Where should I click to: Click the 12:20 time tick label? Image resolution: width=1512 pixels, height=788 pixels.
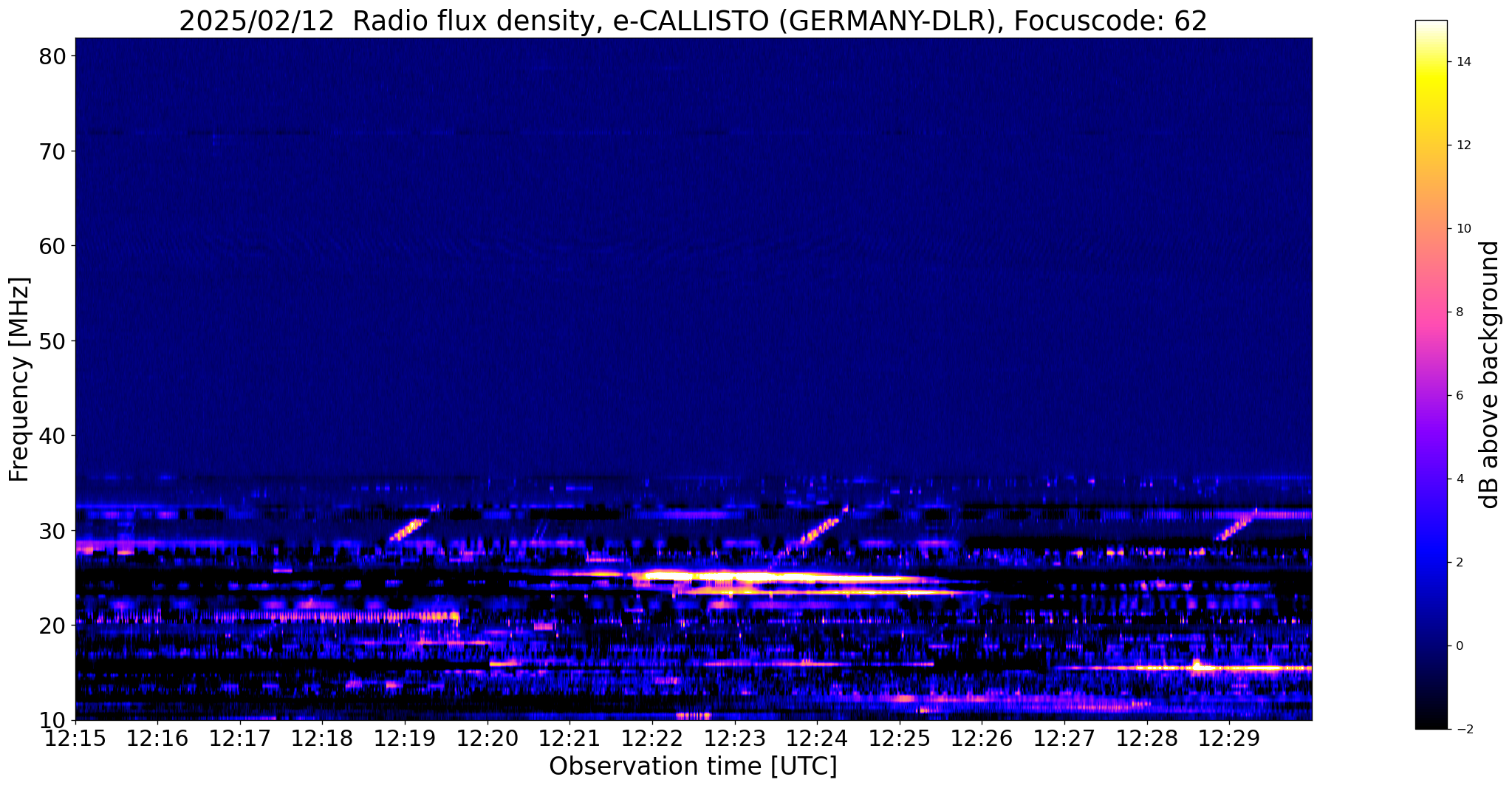(488, 739)
